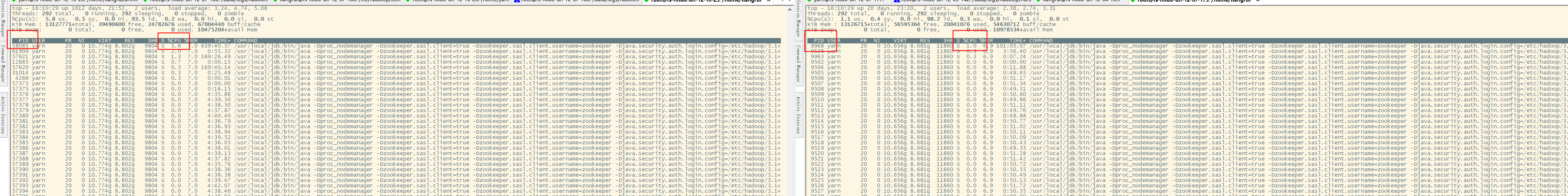Open Active Sessions side tab in left window

click(2, 115)
